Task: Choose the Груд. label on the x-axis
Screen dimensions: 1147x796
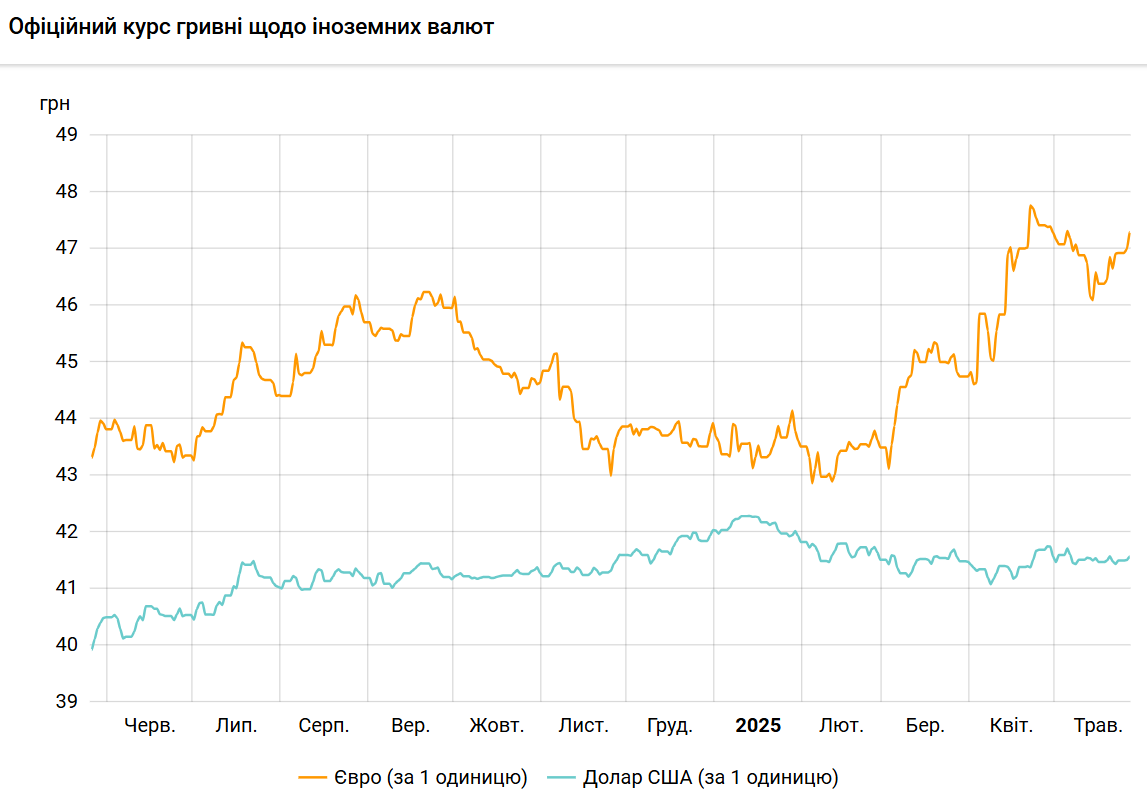Action: 670,726
